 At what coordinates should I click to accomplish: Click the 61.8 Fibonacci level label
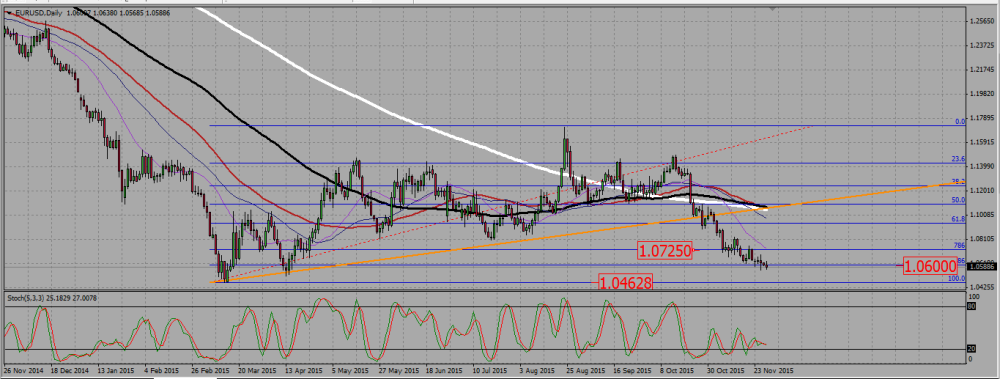pyautogui.click(x=958, y=219)
